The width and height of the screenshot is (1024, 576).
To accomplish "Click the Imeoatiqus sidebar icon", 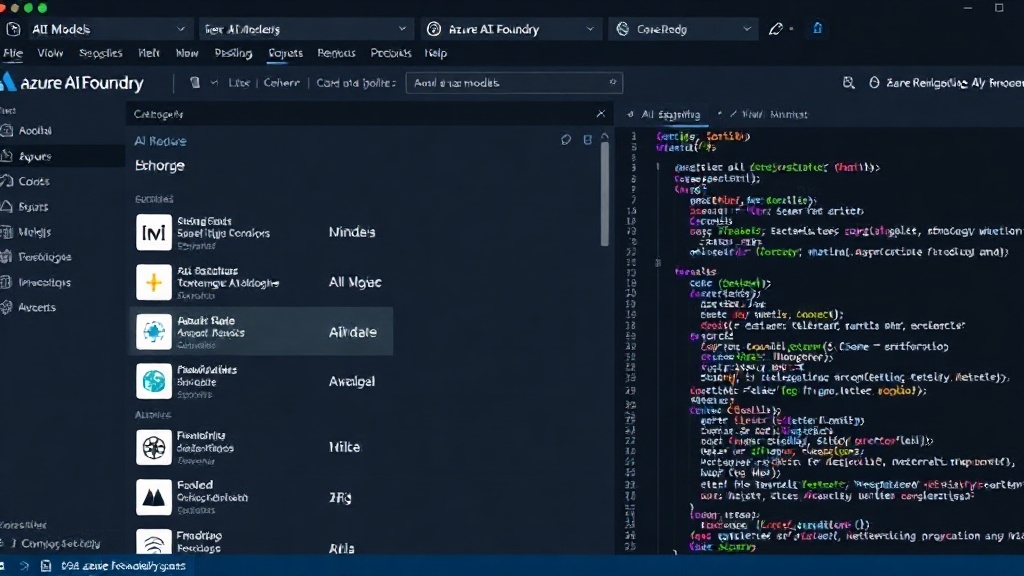I will point(7,282).
